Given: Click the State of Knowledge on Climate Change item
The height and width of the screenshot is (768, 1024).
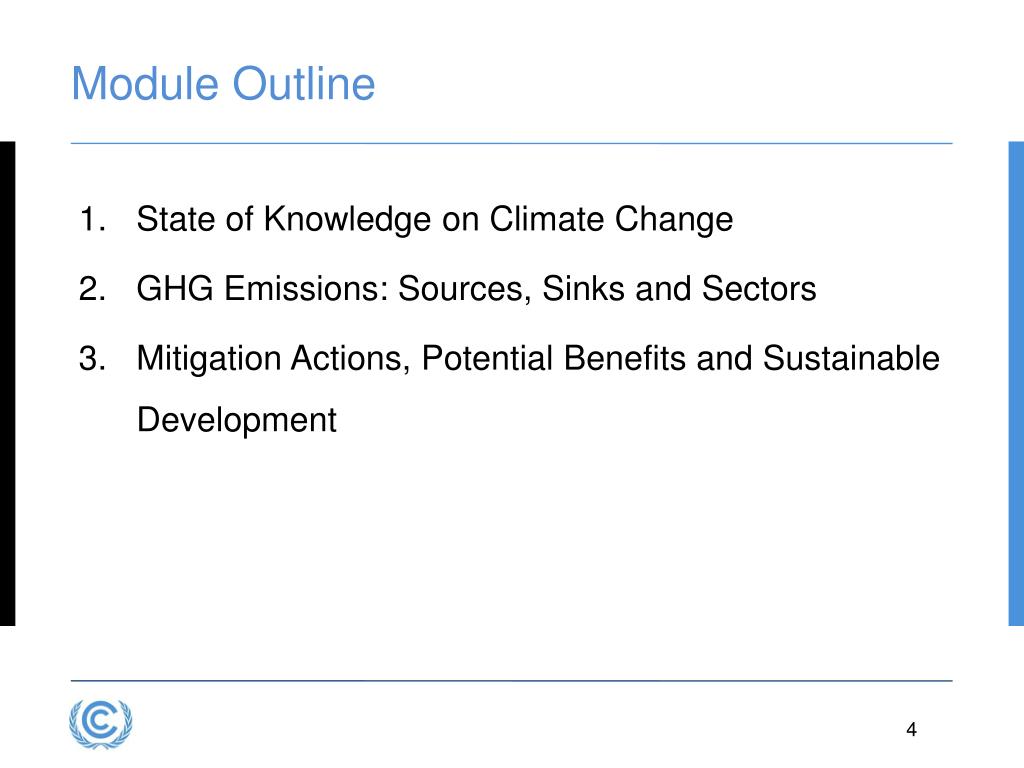Looking at the screenshot, I should 435,219.
